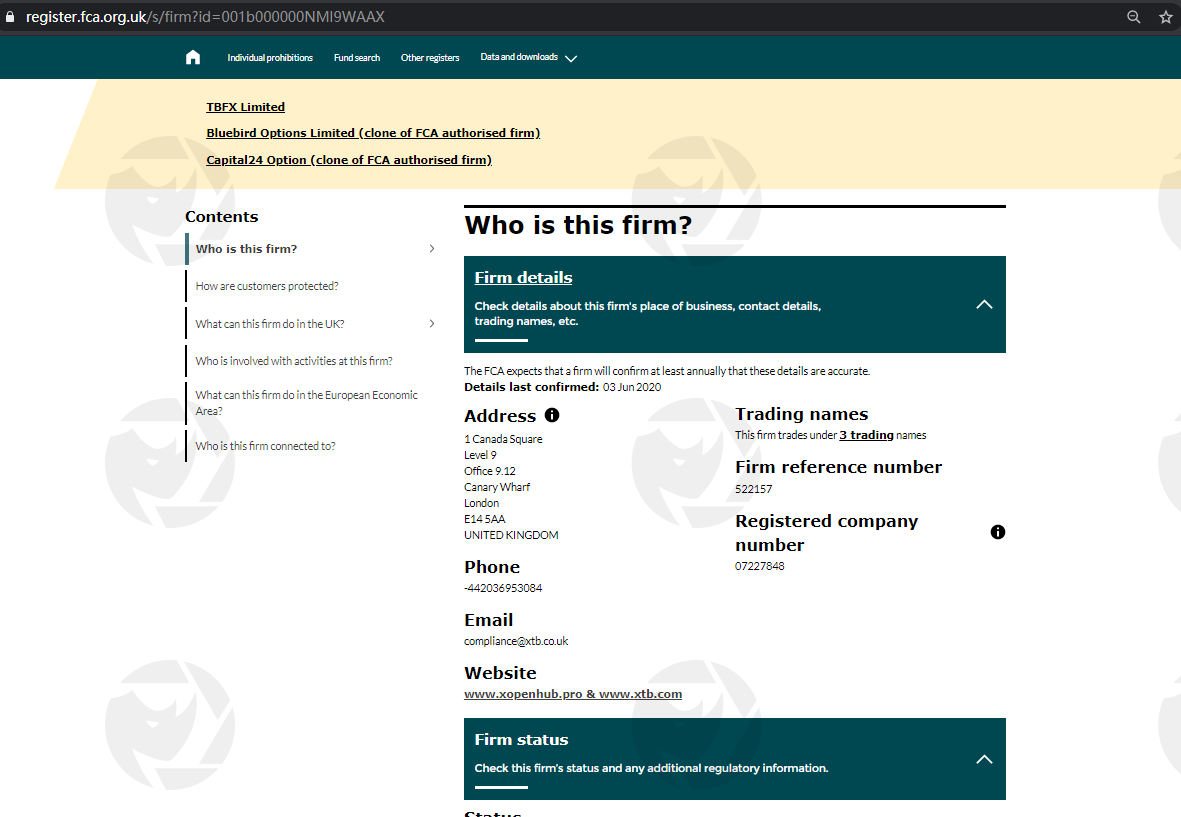This screenshot has height=817, width=1181.
Task: Click the firm email compliance@xtb.co.uk
Action: click(x=516, y=642)
